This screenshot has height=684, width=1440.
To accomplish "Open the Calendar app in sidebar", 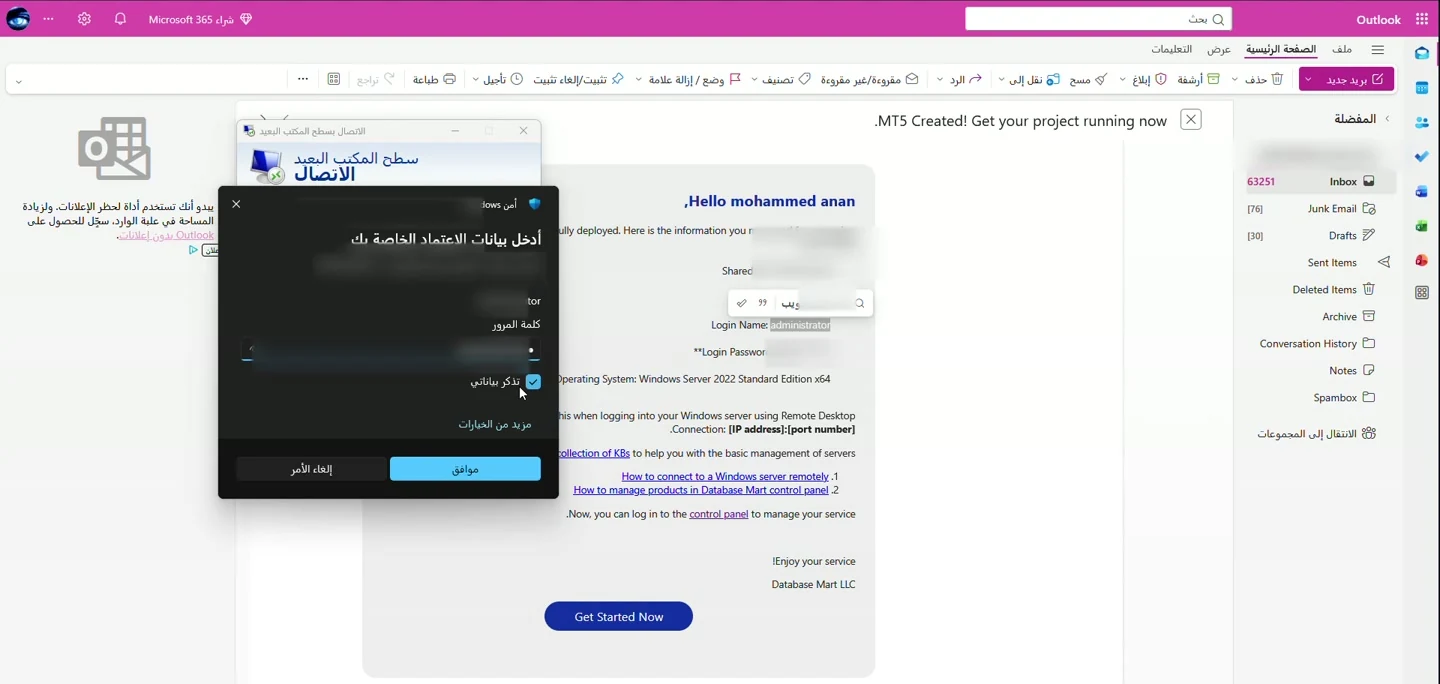I will [1422, 88].
